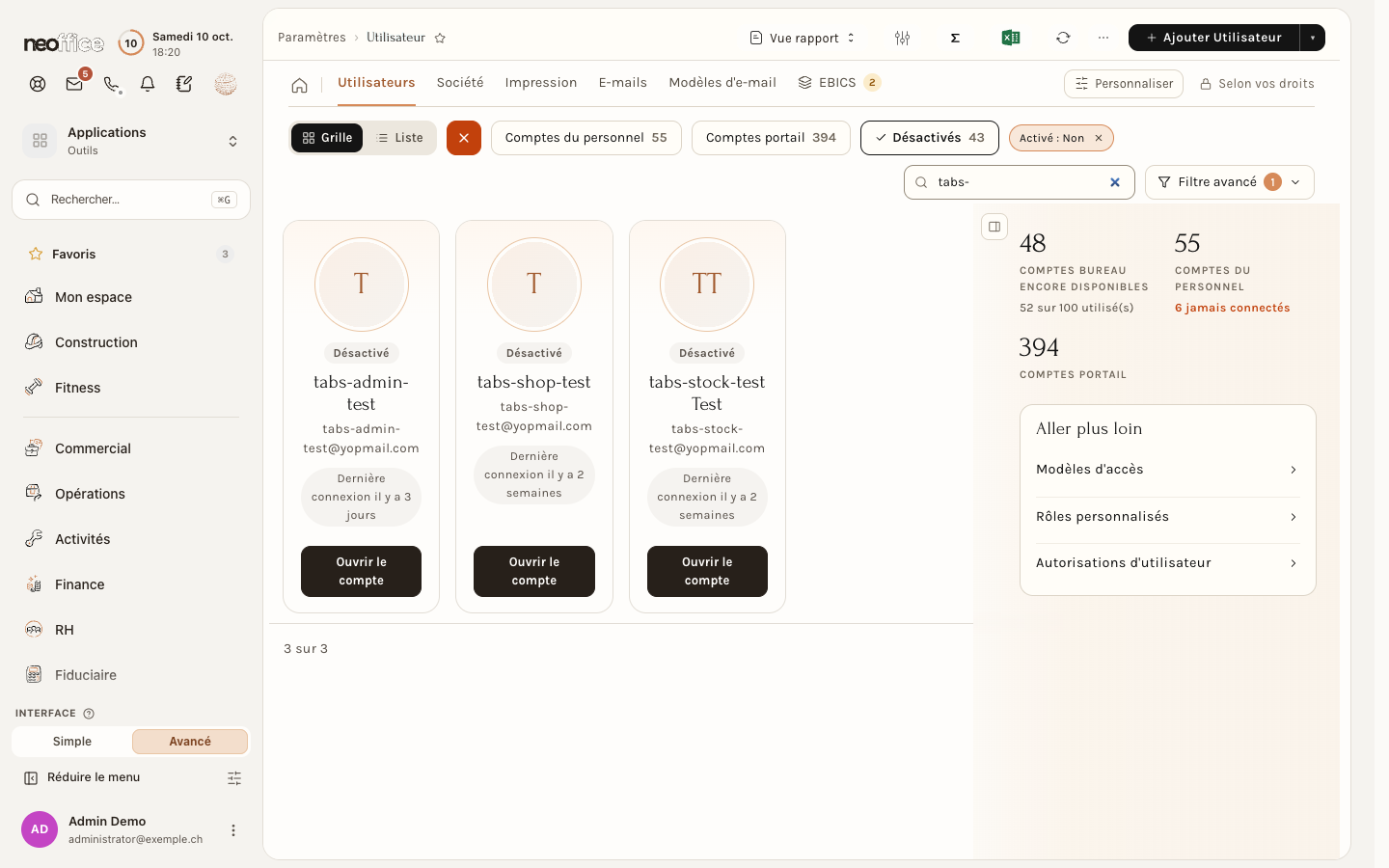Remove the Activé : Non filter tag

(x=1099, y=138)
